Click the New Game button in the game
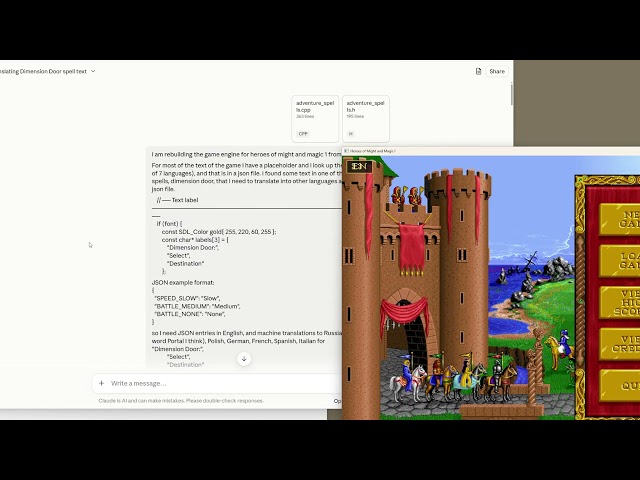The width and height of the screenshot is (640, 480). point(620,220)
